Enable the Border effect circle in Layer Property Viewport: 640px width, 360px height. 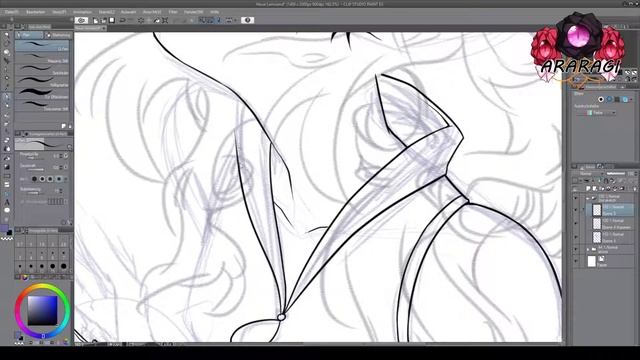click(601, 99)
